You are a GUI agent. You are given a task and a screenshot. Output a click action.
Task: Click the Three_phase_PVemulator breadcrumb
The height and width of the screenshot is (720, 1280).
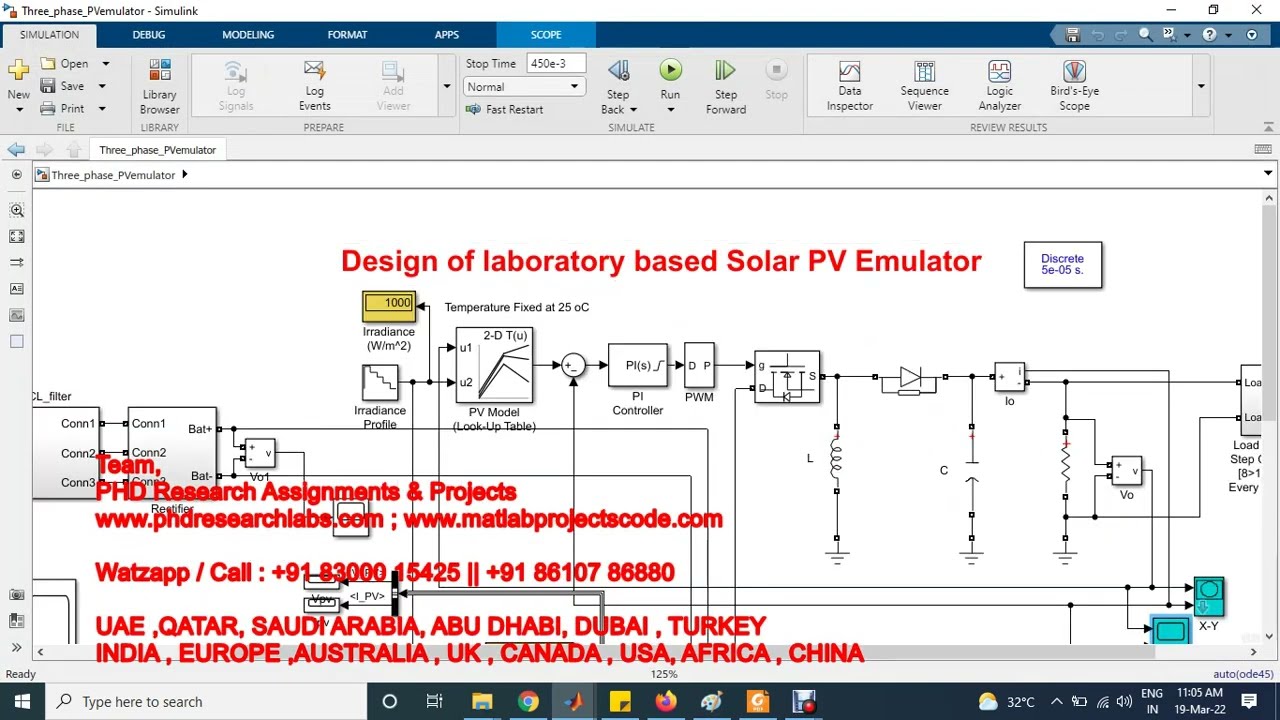click(x=113, y=175)
